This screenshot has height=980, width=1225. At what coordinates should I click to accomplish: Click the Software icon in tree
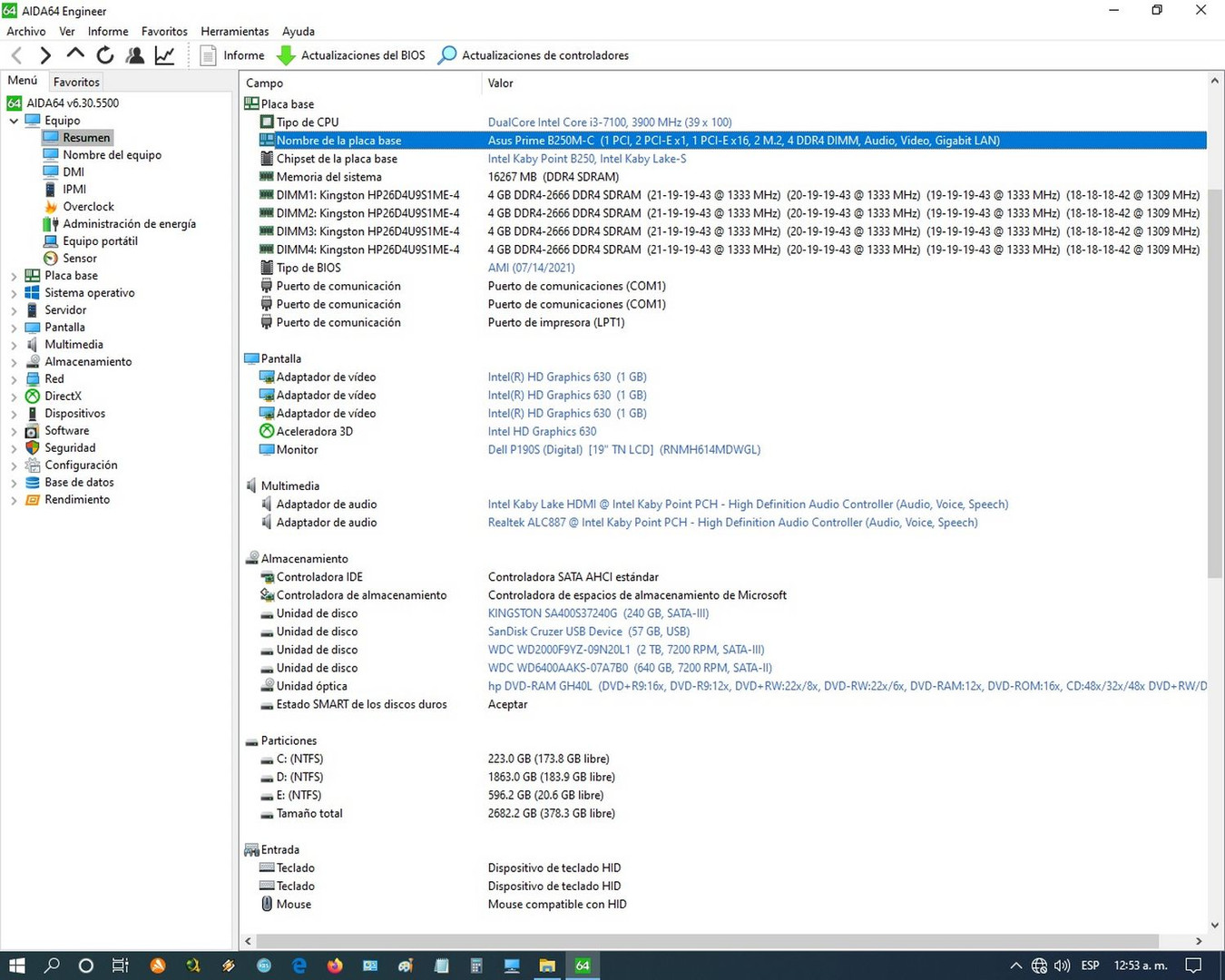click(x=33, y=431)
